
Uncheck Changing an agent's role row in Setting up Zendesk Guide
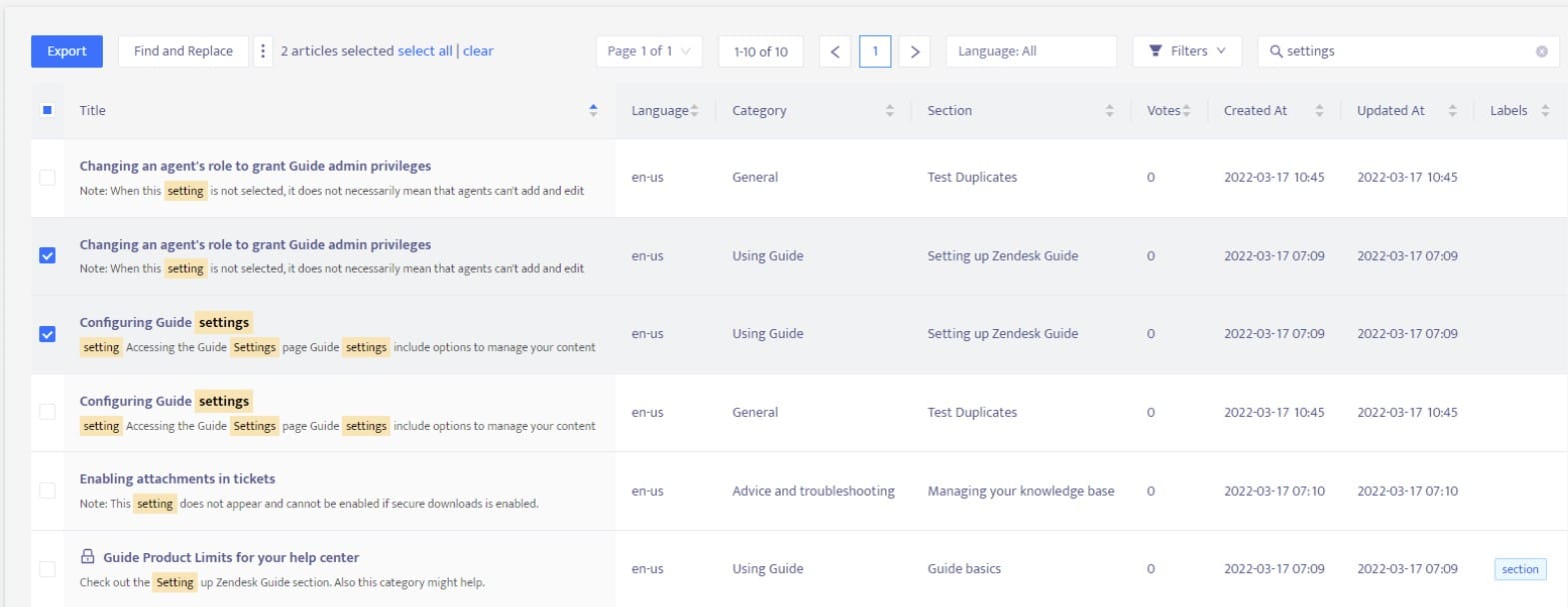tap(47, 255)
